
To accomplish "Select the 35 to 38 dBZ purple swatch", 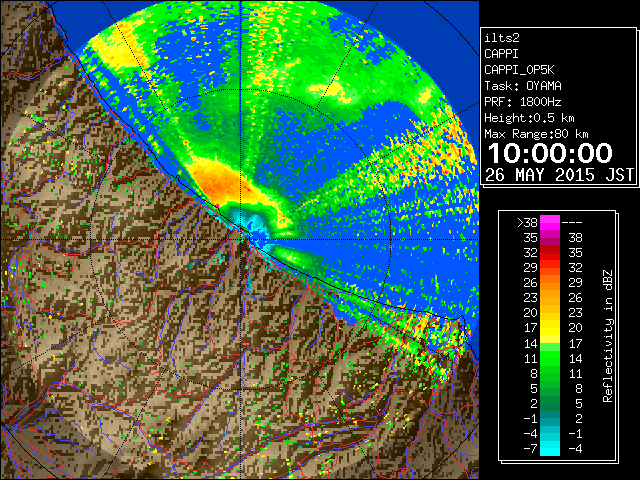I will [550, 238].
